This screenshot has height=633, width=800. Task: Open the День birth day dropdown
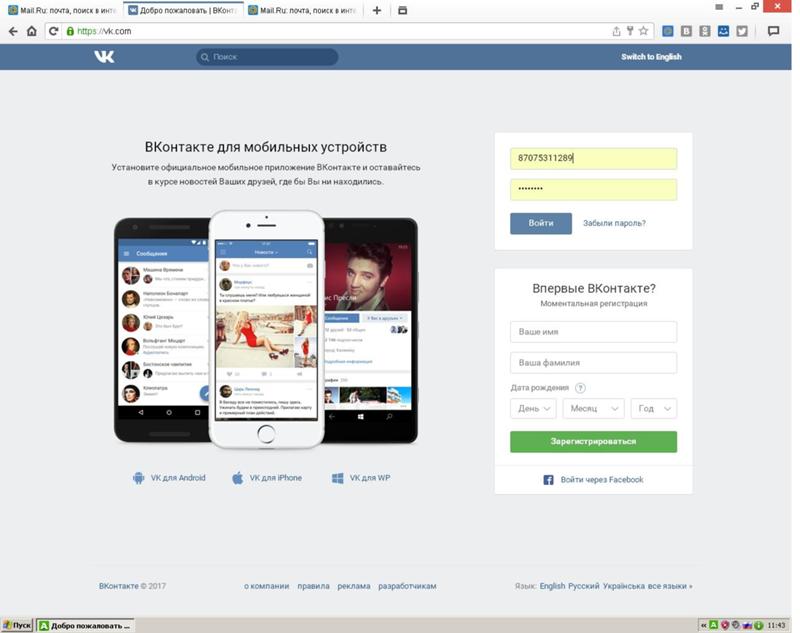(533, 409)
